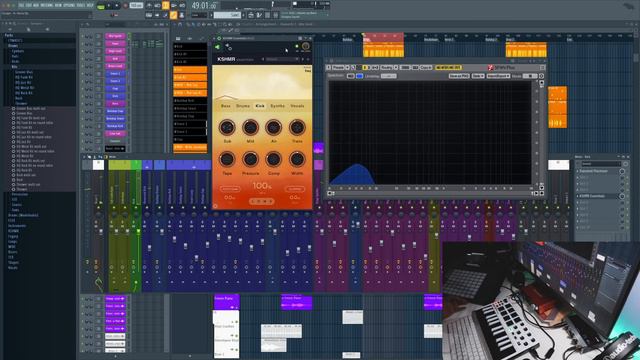The height and width of the screenshot is (360, 640).
Task: Click the Comp knob in KSHMR Essentials
Action: point(273,159)
